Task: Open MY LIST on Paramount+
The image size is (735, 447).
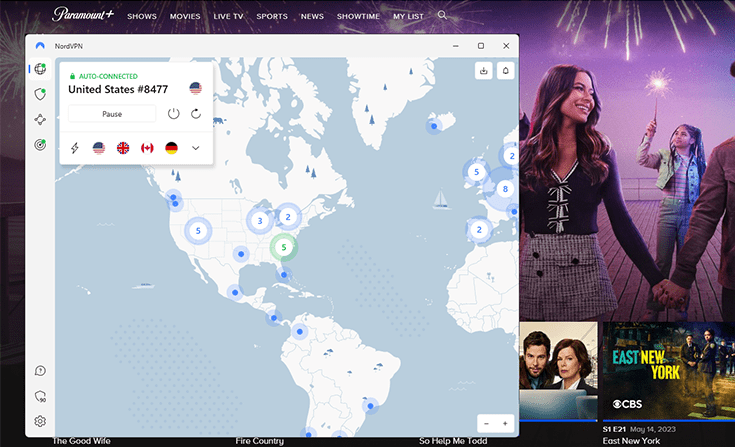Action: coord(408,16)
